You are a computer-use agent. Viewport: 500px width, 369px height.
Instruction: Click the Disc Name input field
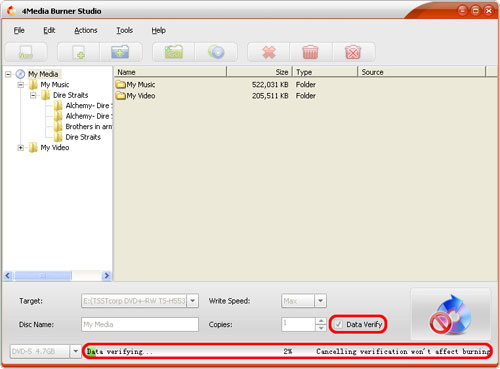tap(140, 324)
